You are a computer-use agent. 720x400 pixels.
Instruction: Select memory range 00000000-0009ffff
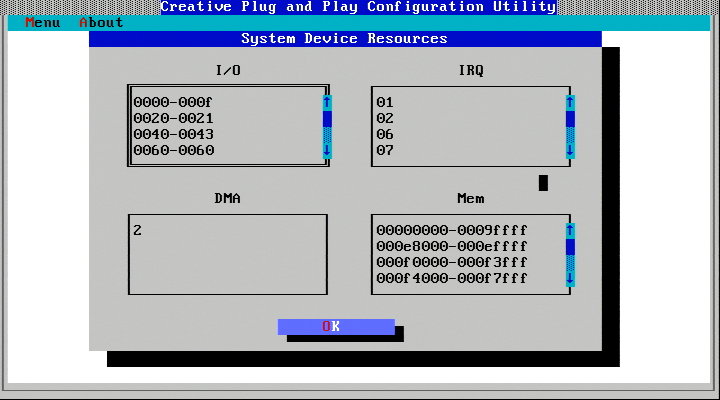(452, 231)
